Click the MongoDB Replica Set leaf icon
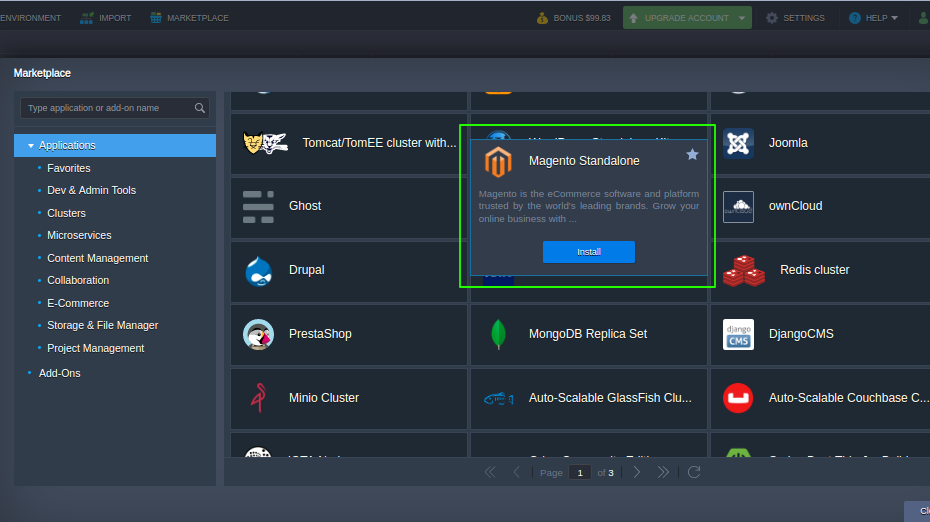 click(x=498, y=334)
